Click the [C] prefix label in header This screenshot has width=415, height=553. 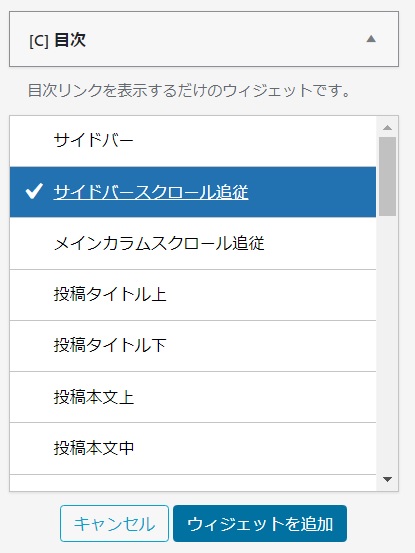[39, 41]
